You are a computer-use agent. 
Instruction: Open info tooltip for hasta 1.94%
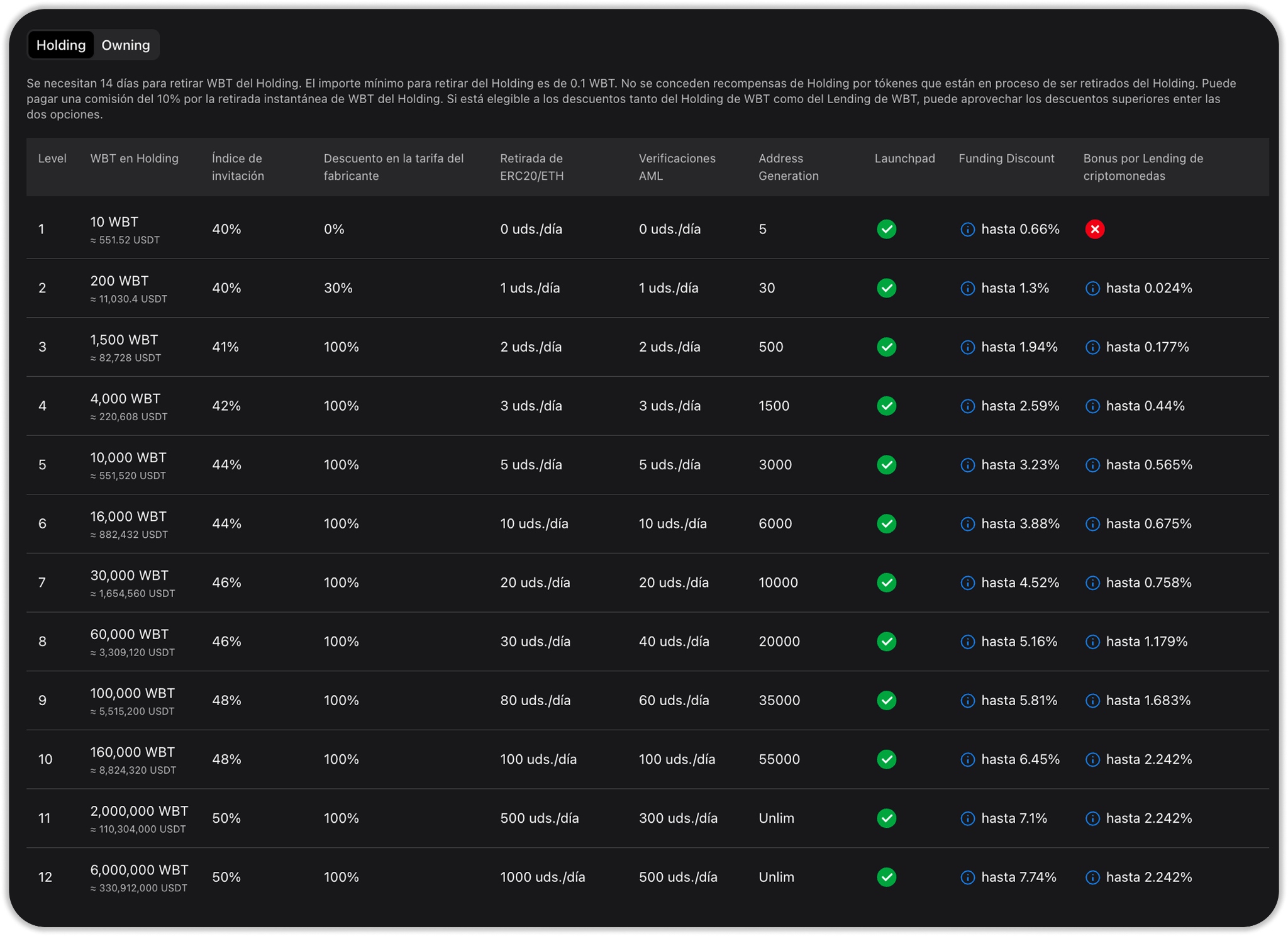(967, 347)
